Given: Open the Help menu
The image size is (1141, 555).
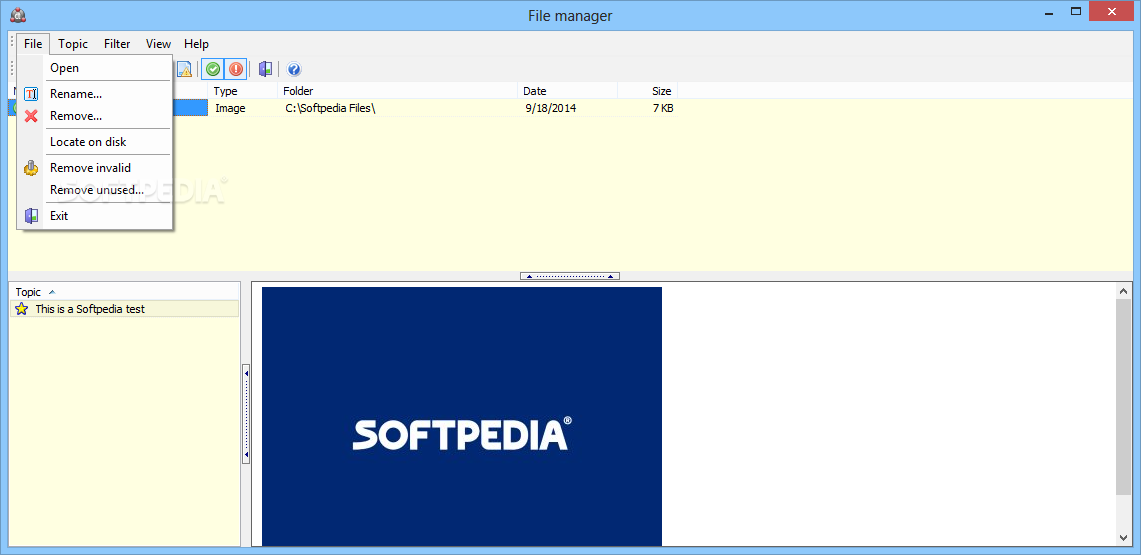Looking at the screenshot, I should click(x=196, y=44).
